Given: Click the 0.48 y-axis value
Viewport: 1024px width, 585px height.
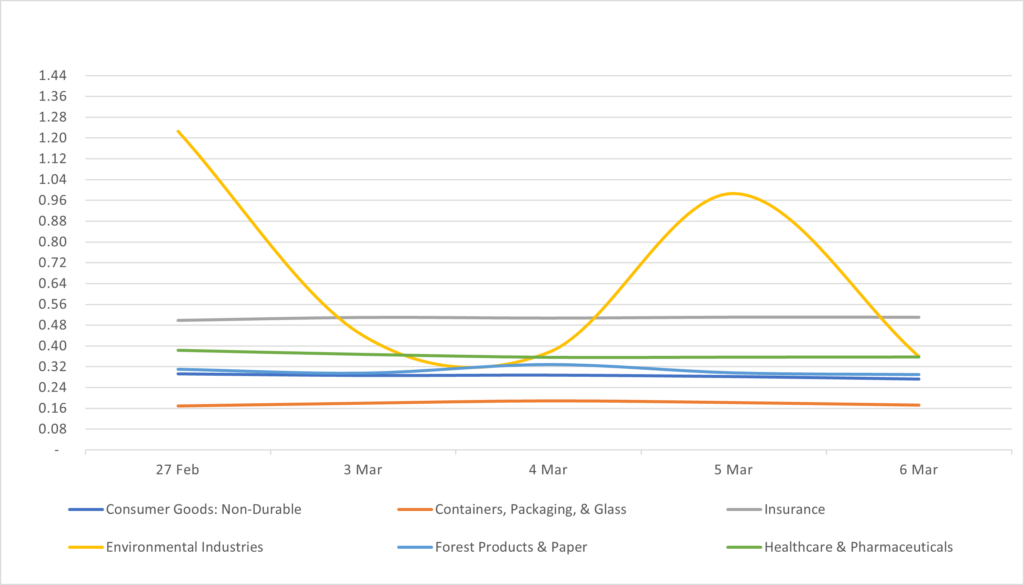Looking at the screenshot, I should (52, 325).
